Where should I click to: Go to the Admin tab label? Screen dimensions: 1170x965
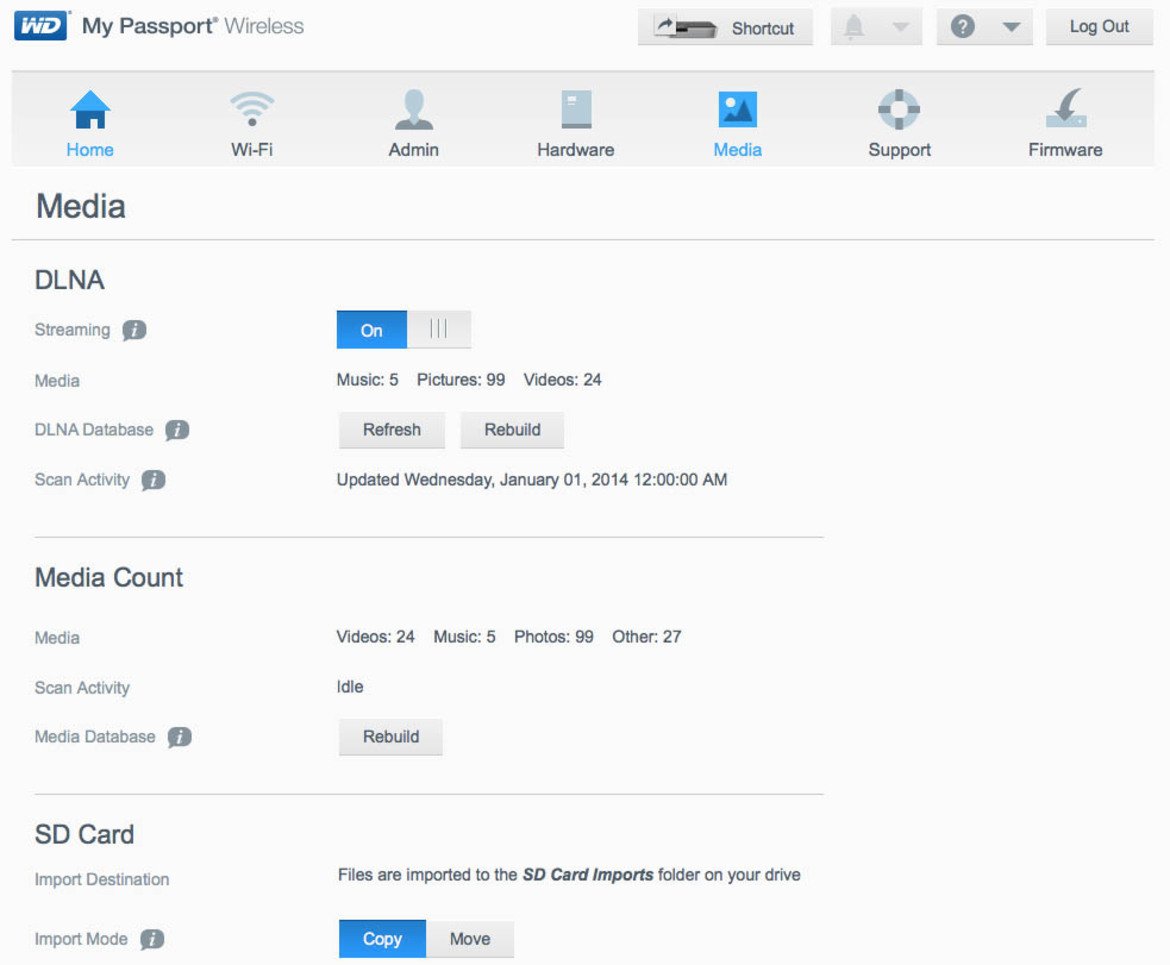pos(413,150)
